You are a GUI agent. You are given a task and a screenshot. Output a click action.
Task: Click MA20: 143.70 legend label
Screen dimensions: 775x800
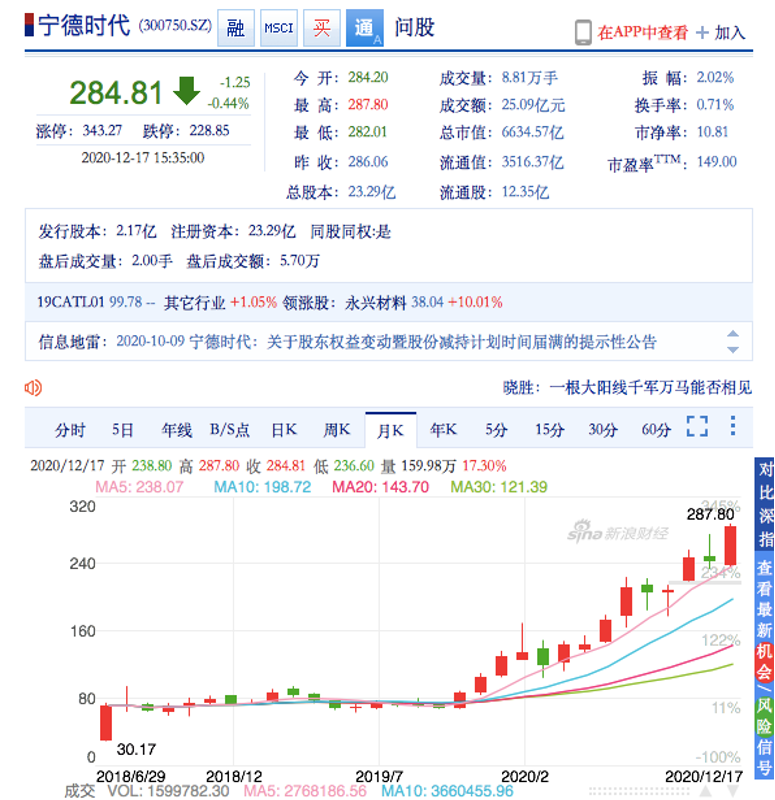[381, 487]
